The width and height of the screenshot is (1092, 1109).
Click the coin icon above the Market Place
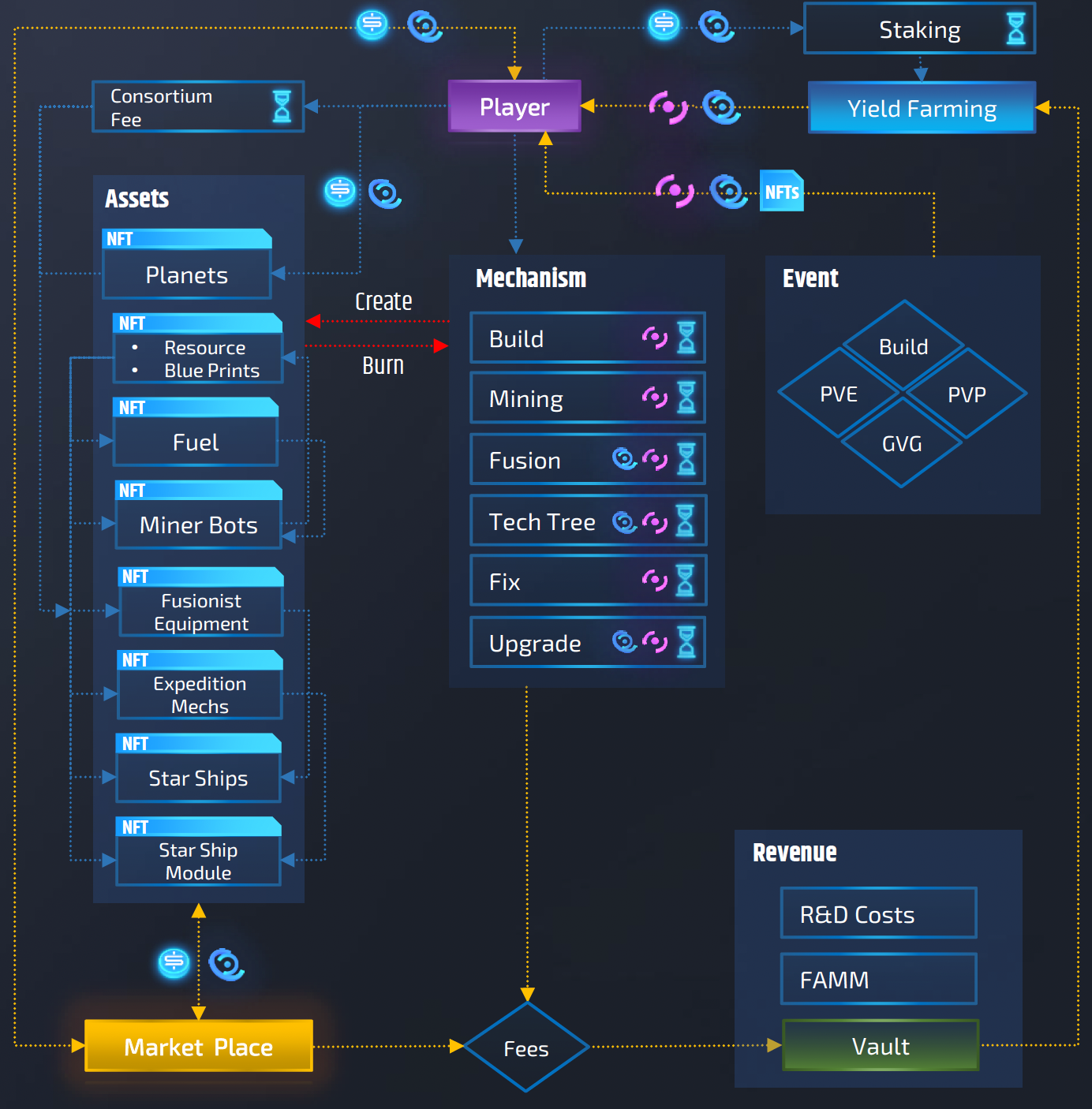tap(174, 962)
